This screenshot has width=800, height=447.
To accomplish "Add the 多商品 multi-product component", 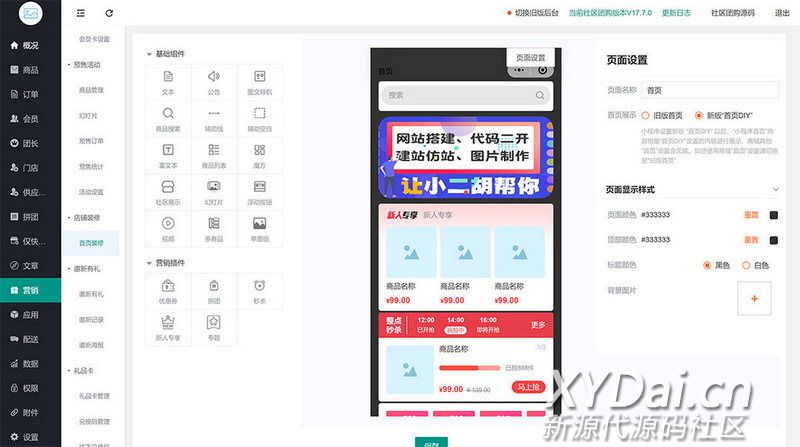I will tap(214, 230).
